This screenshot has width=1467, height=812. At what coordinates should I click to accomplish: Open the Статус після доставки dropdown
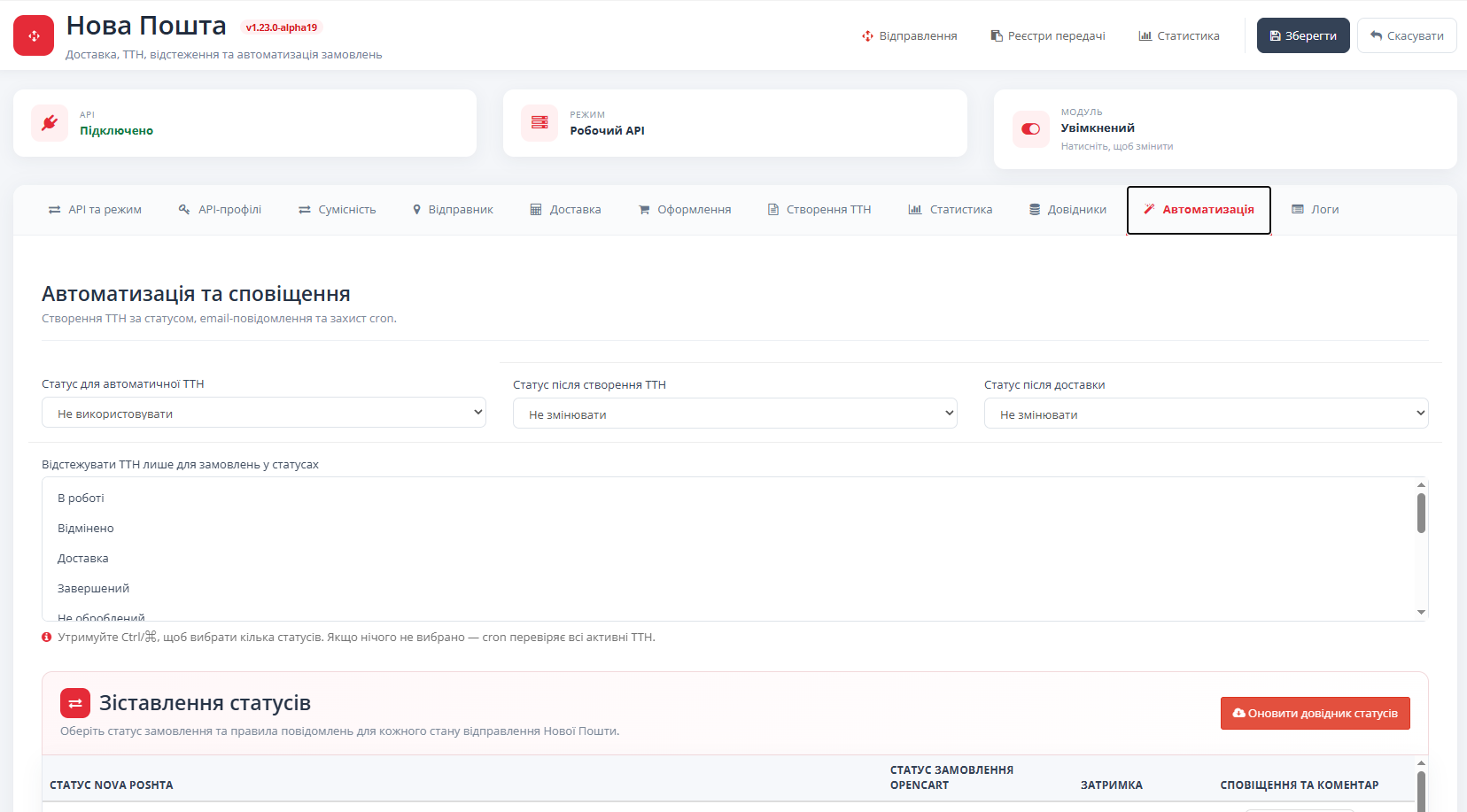[x=1207, y=414]
